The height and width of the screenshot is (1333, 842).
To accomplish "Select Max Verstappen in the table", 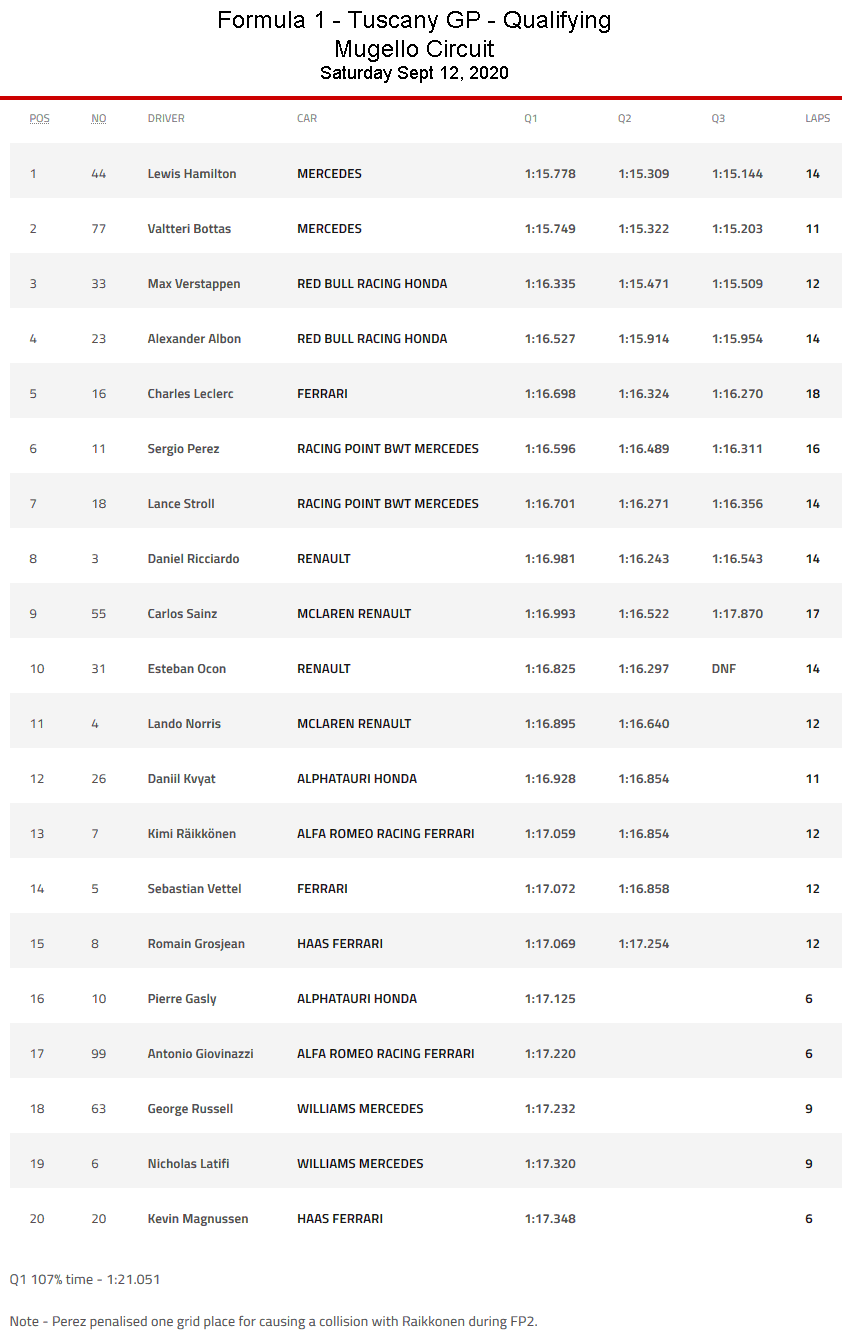I will click(x=194, y=284).
